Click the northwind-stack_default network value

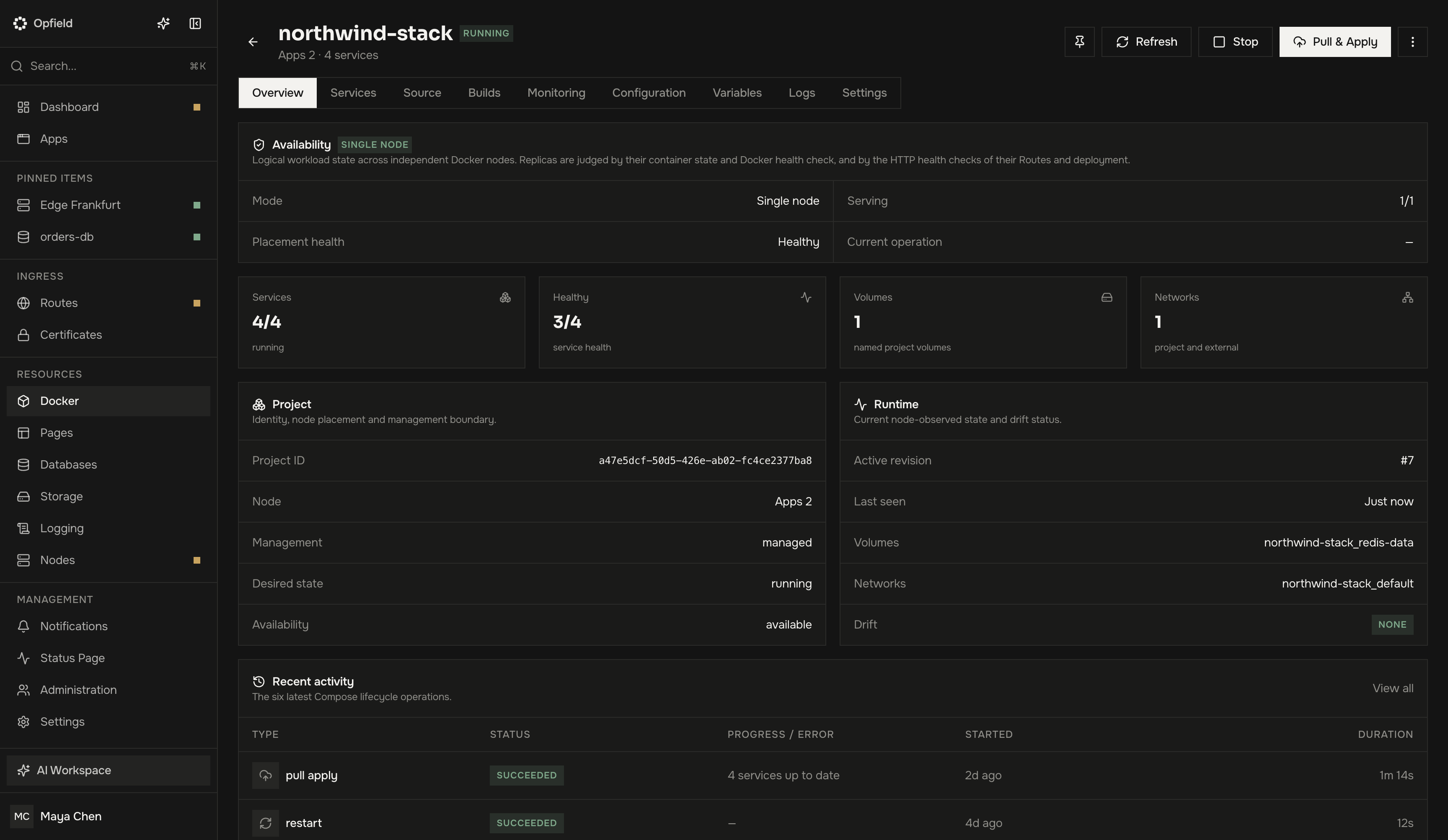[1347, 584]
